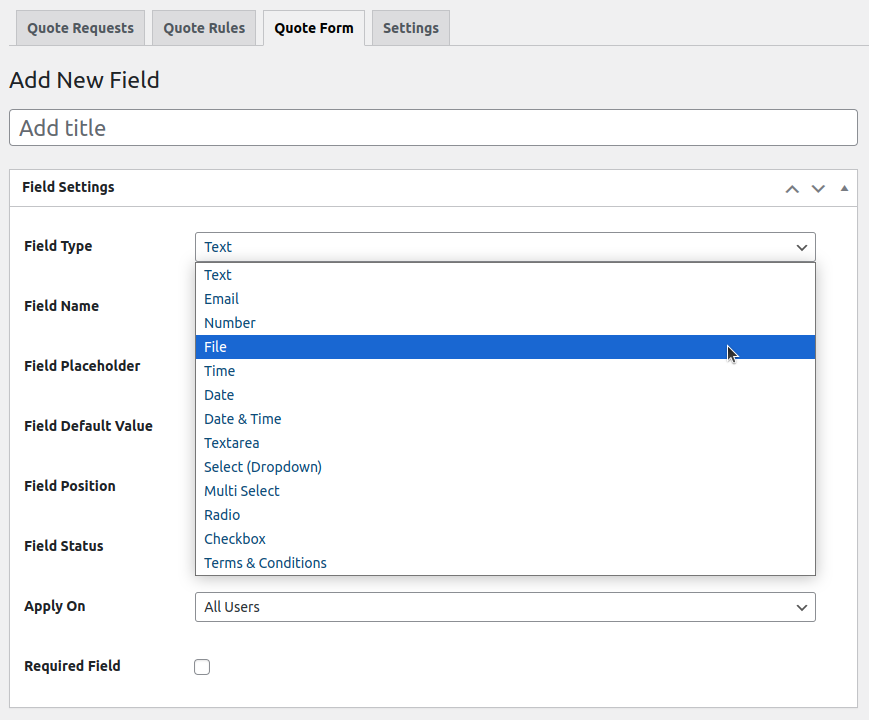Click the move-up arrow in Field Settings
The image size is (869, 720).
click(x=792, y=188)
